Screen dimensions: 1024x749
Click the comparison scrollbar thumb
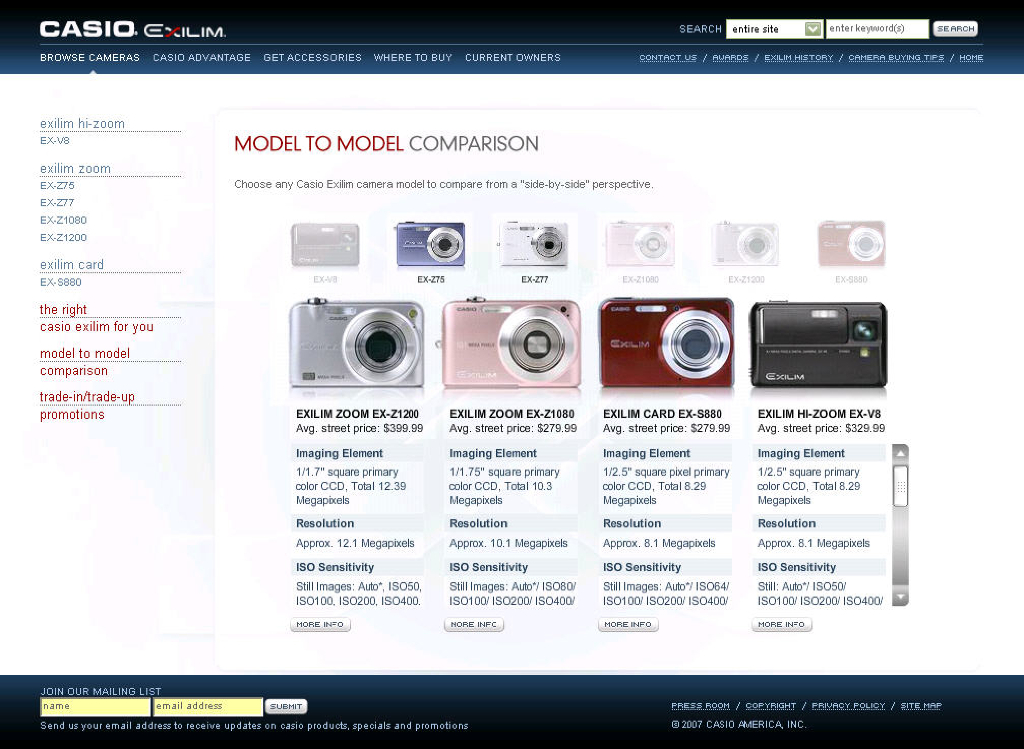[x=901, y=486]
